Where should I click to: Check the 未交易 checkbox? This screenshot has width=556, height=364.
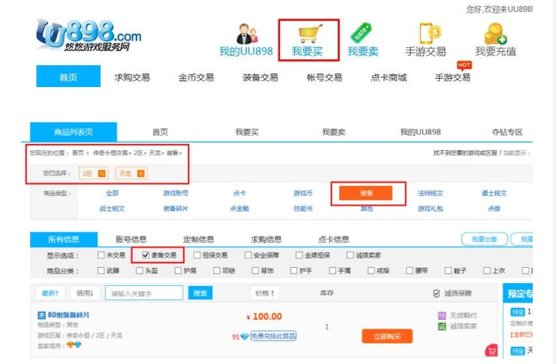[x=101, y=255]
